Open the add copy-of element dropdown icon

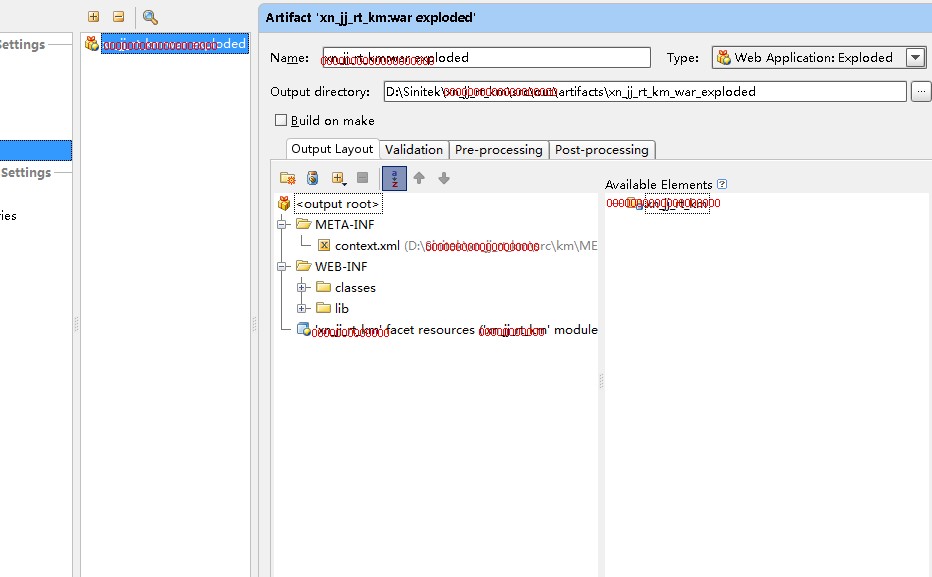coord(338,178)
